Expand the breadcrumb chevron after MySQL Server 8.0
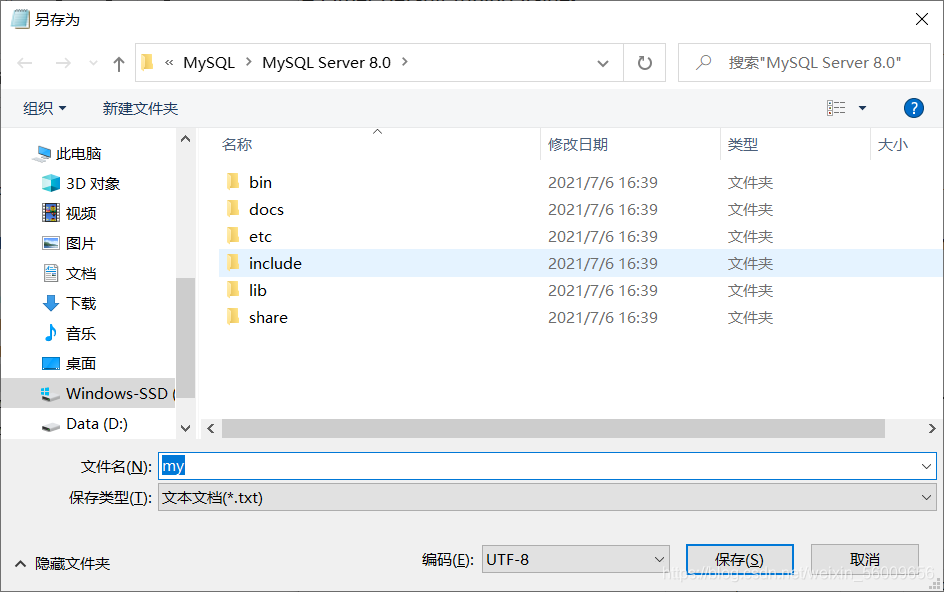This screenshot has width=944, height=592. click(x=405, y=62)
